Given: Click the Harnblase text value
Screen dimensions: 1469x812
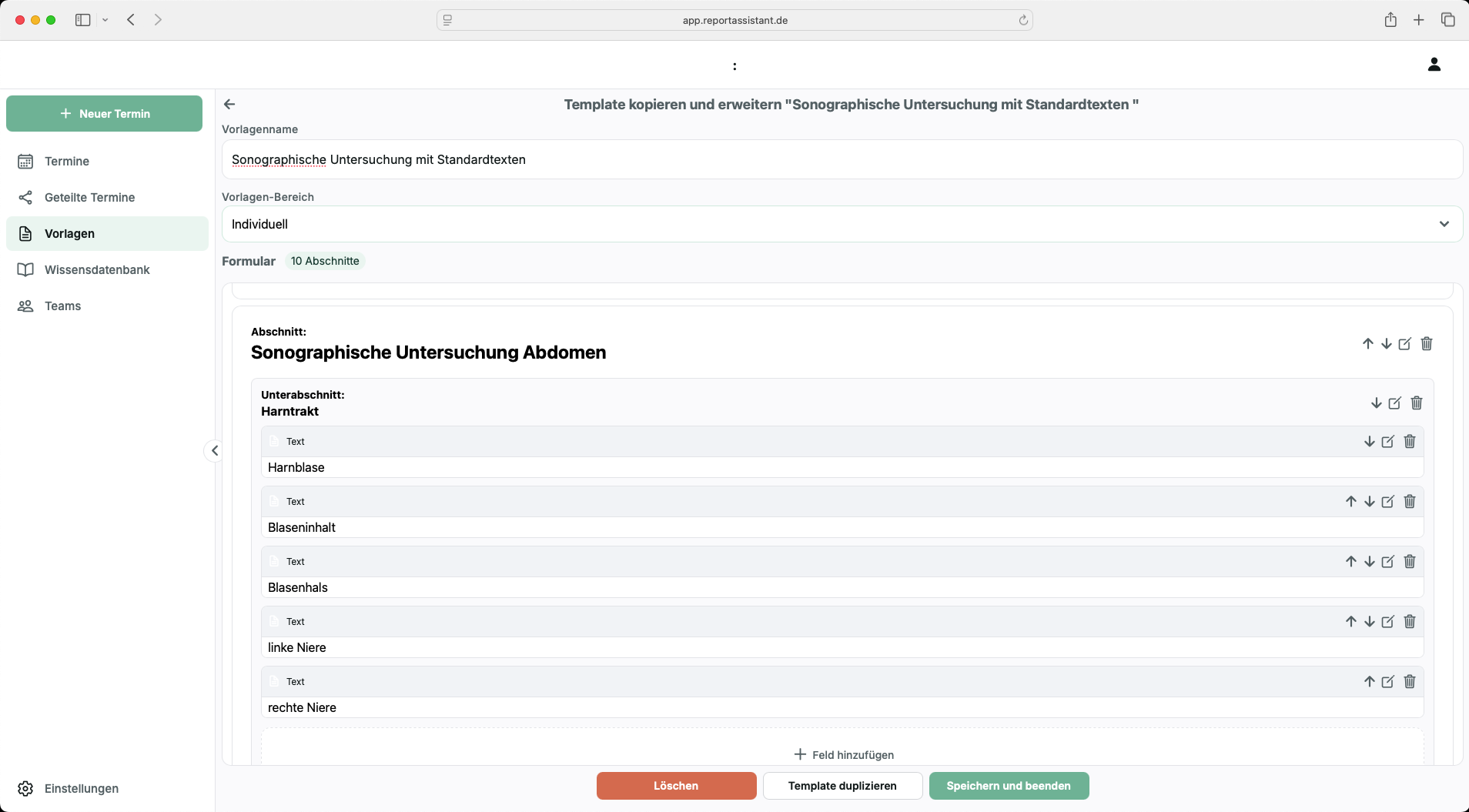Looking at the screenshot, I should pyautogui.click(x=296, y=468).
